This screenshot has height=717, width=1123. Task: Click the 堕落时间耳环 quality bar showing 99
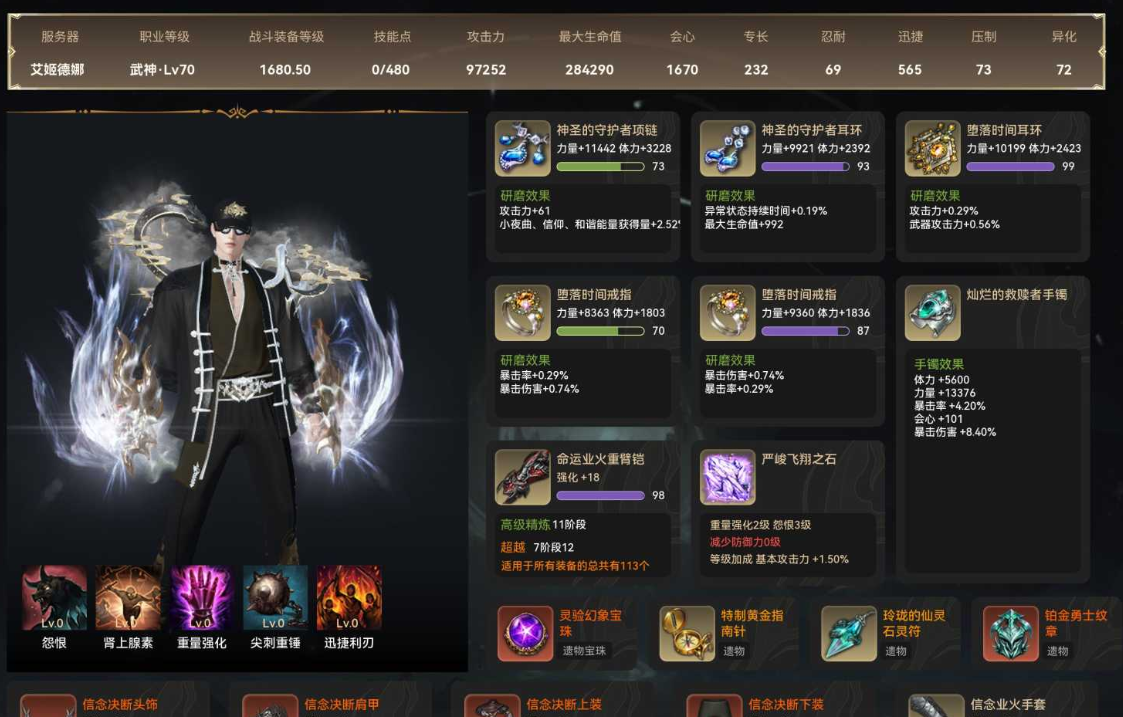[x=1010, y=166]
